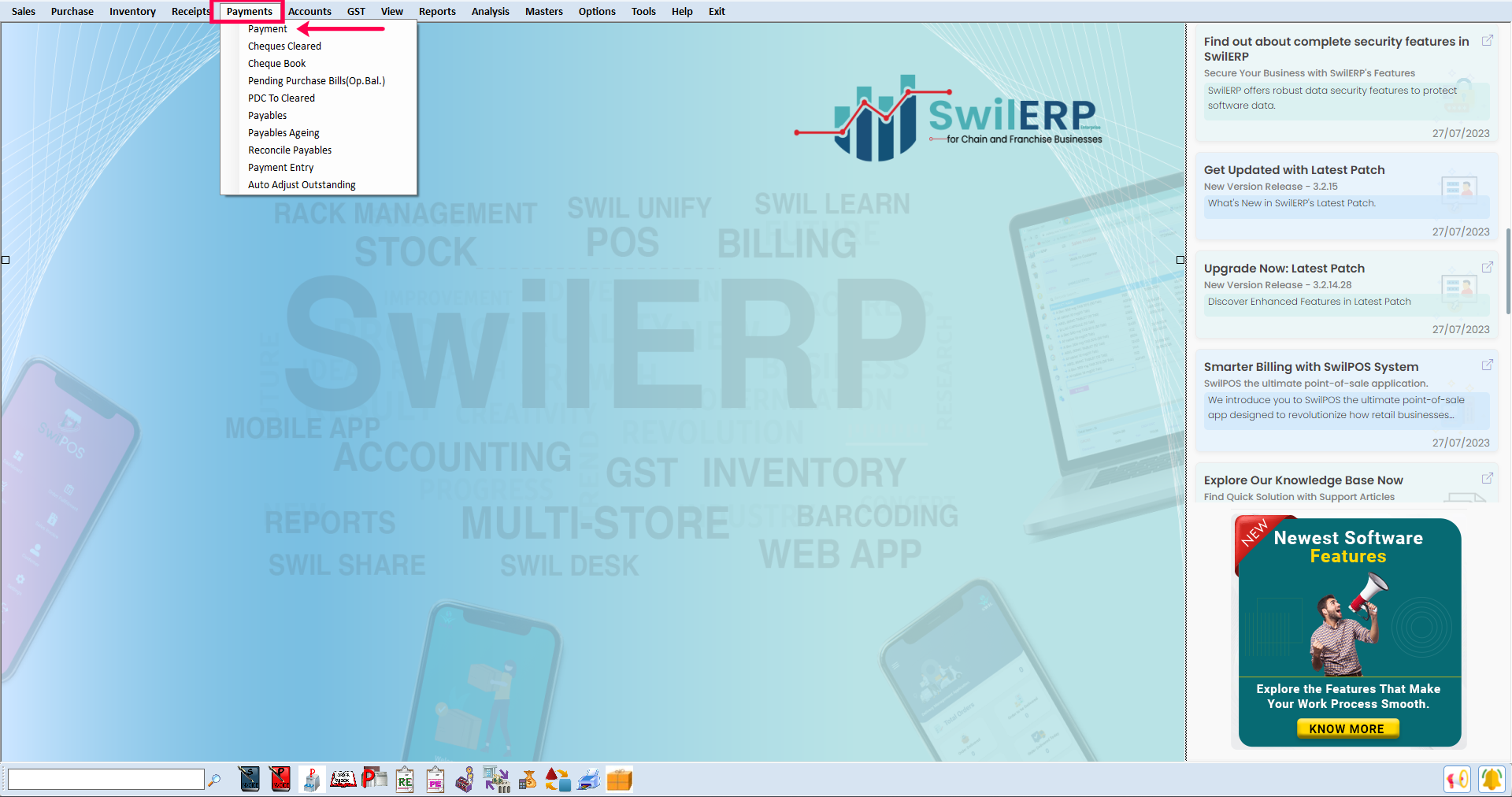This screenshot has width=1512, height=797.
Task: Open the Reports menu
Action: click(437, 11)
